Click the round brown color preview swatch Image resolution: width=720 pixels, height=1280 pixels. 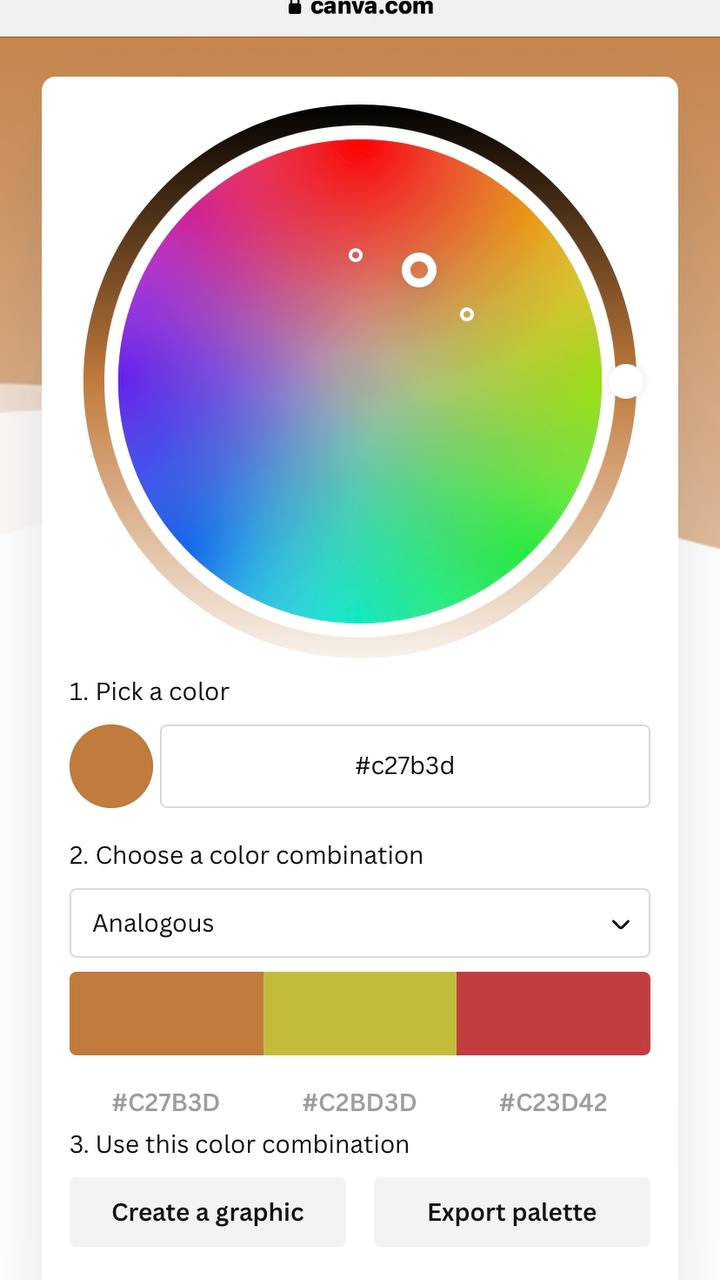pyautogui.click(x=111, y=766)
